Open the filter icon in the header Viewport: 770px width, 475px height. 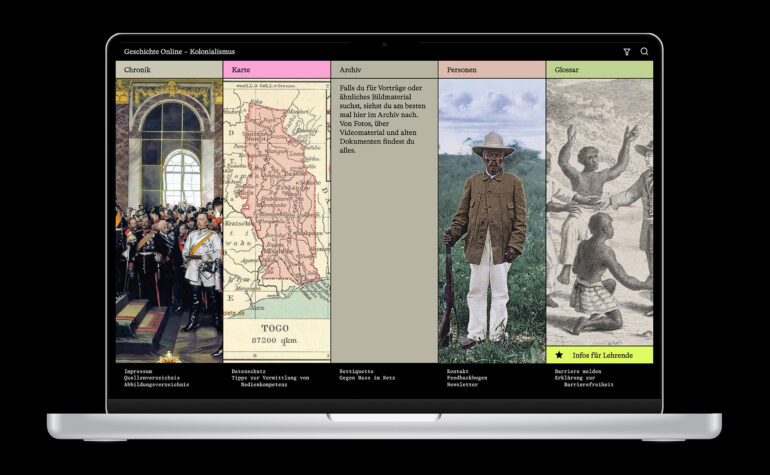click(x=627, y=52)
